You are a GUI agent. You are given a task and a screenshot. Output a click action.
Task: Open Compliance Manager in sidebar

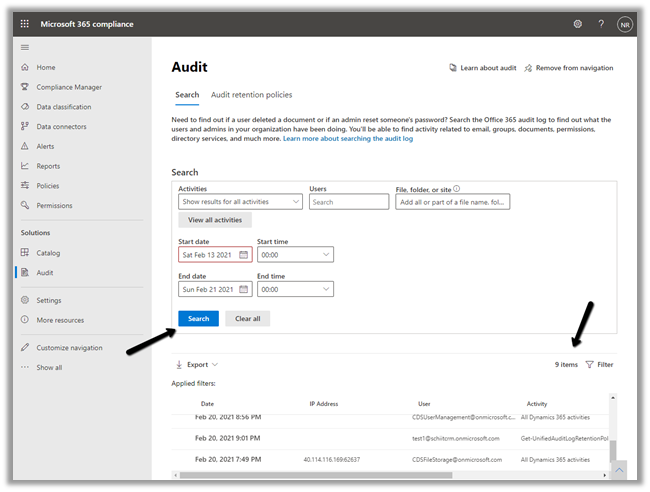pos(69,87)
